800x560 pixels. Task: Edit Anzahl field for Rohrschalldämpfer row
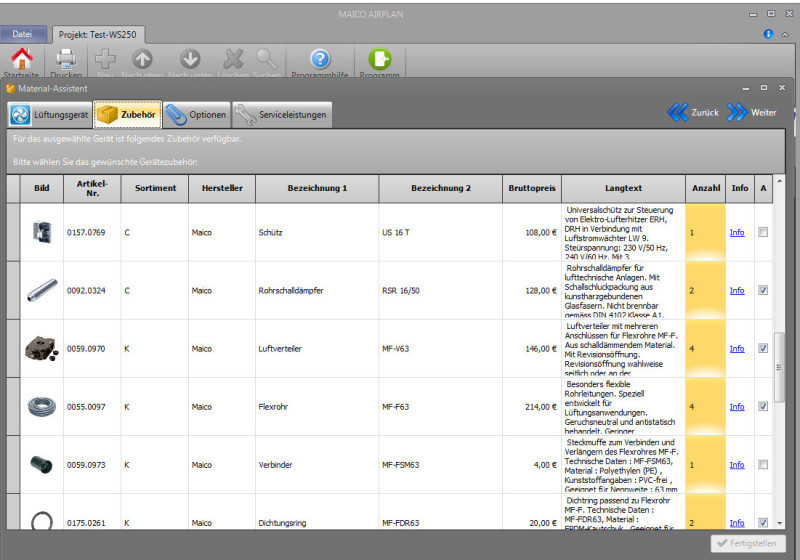coord(705,291)
